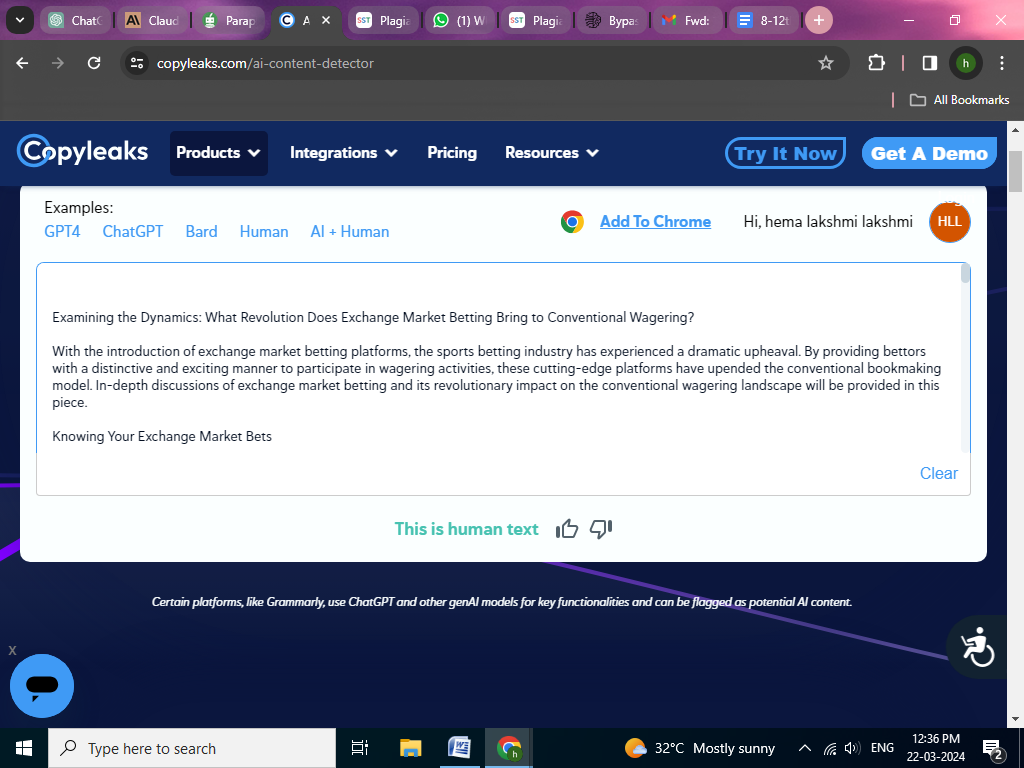The height and width of the screenshot is (768, 1024).
Task: Switch to the Paraphrase browser tab
Action: 229,20
